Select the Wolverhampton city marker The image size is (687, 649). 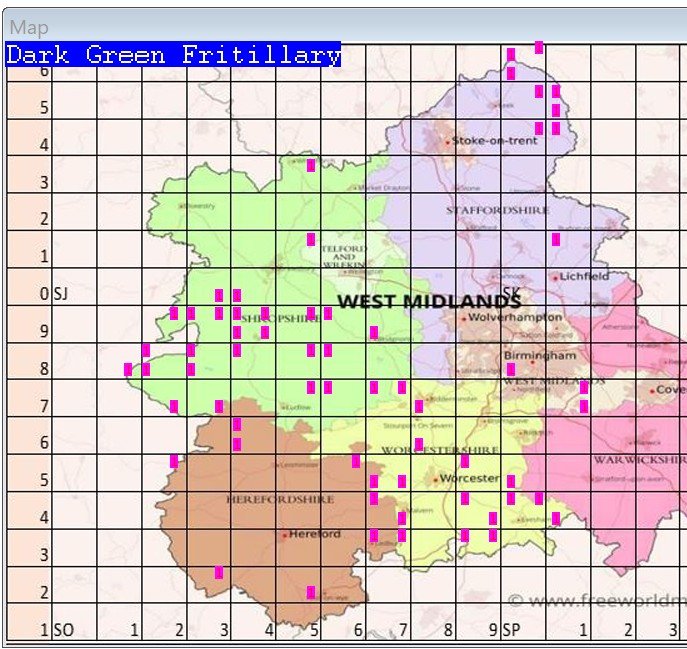click(465, 319)
